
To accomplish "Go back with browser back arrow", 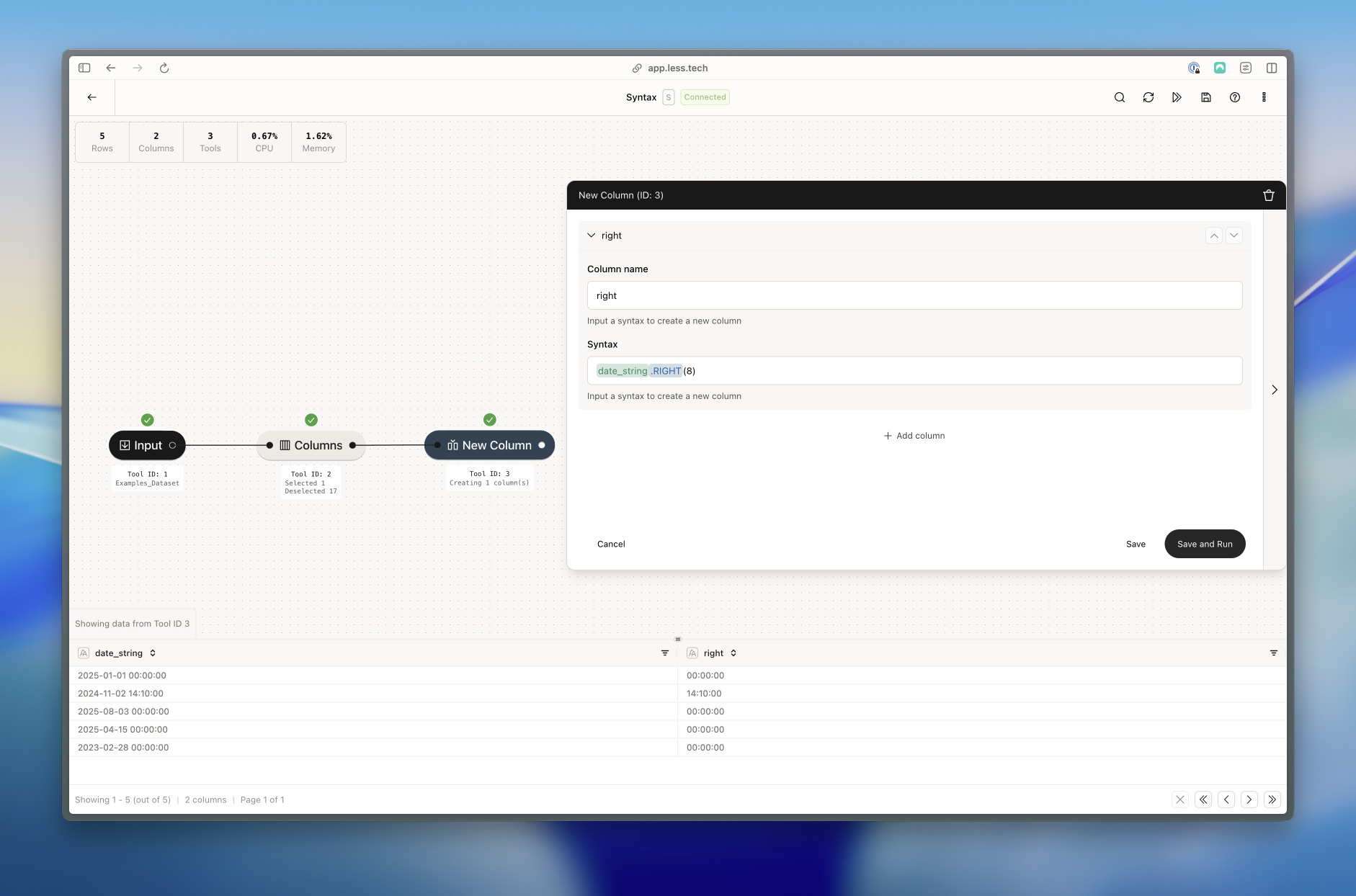I will coord(111,68).
